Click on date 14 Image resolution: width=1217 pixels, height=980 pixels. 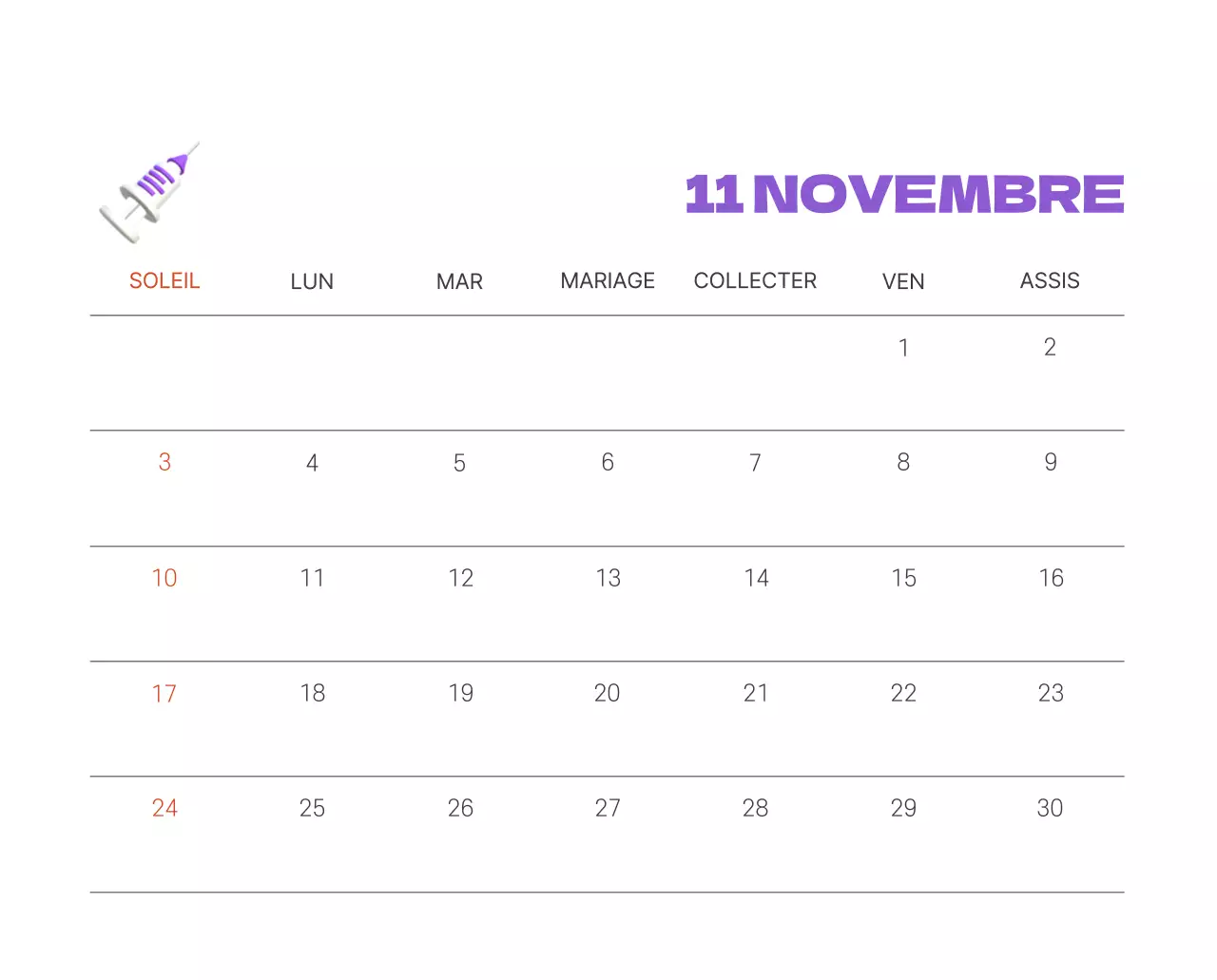[756, 578]
